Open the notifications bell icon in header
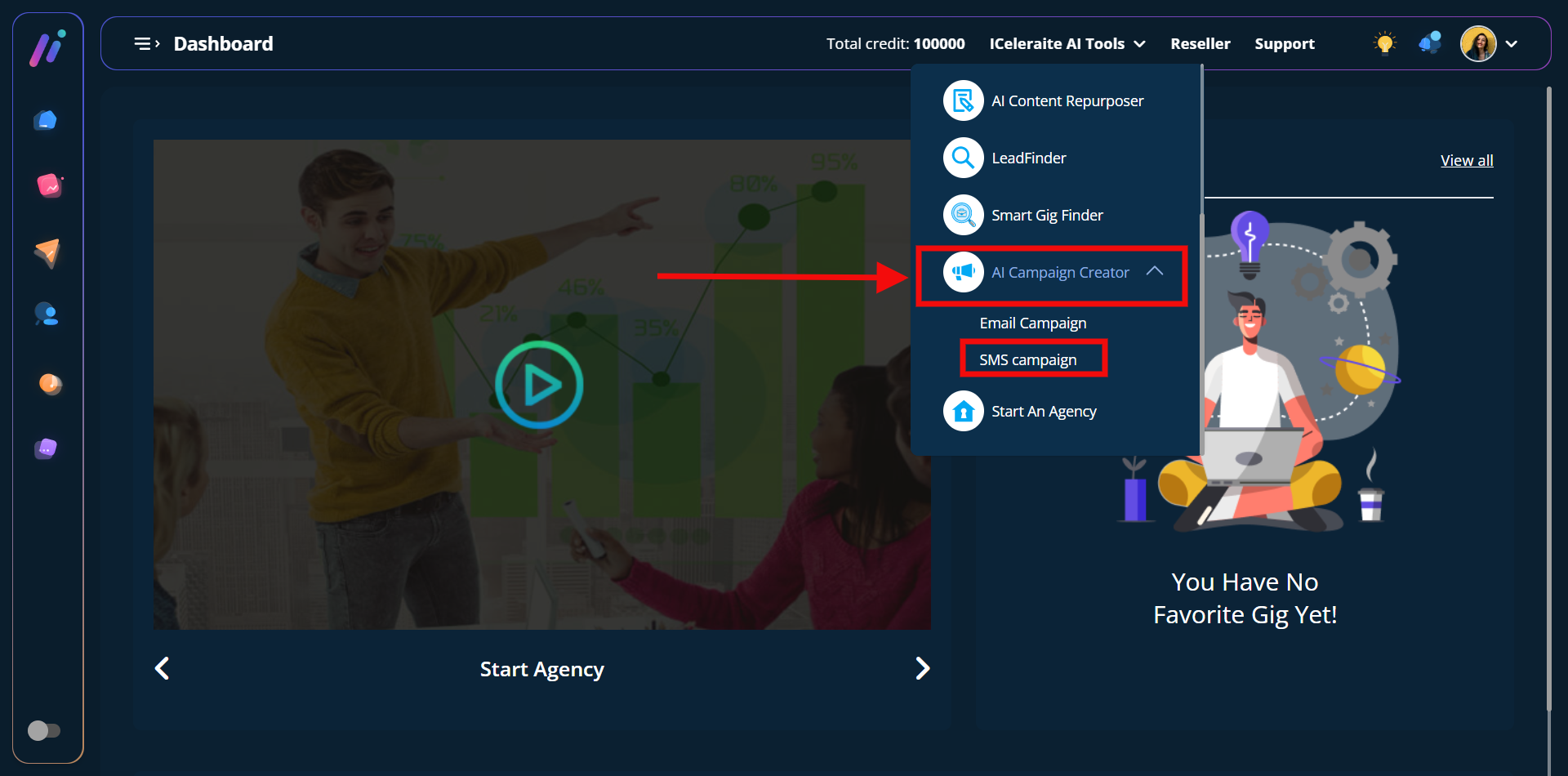The image size is (1568, 776). 1430,43
